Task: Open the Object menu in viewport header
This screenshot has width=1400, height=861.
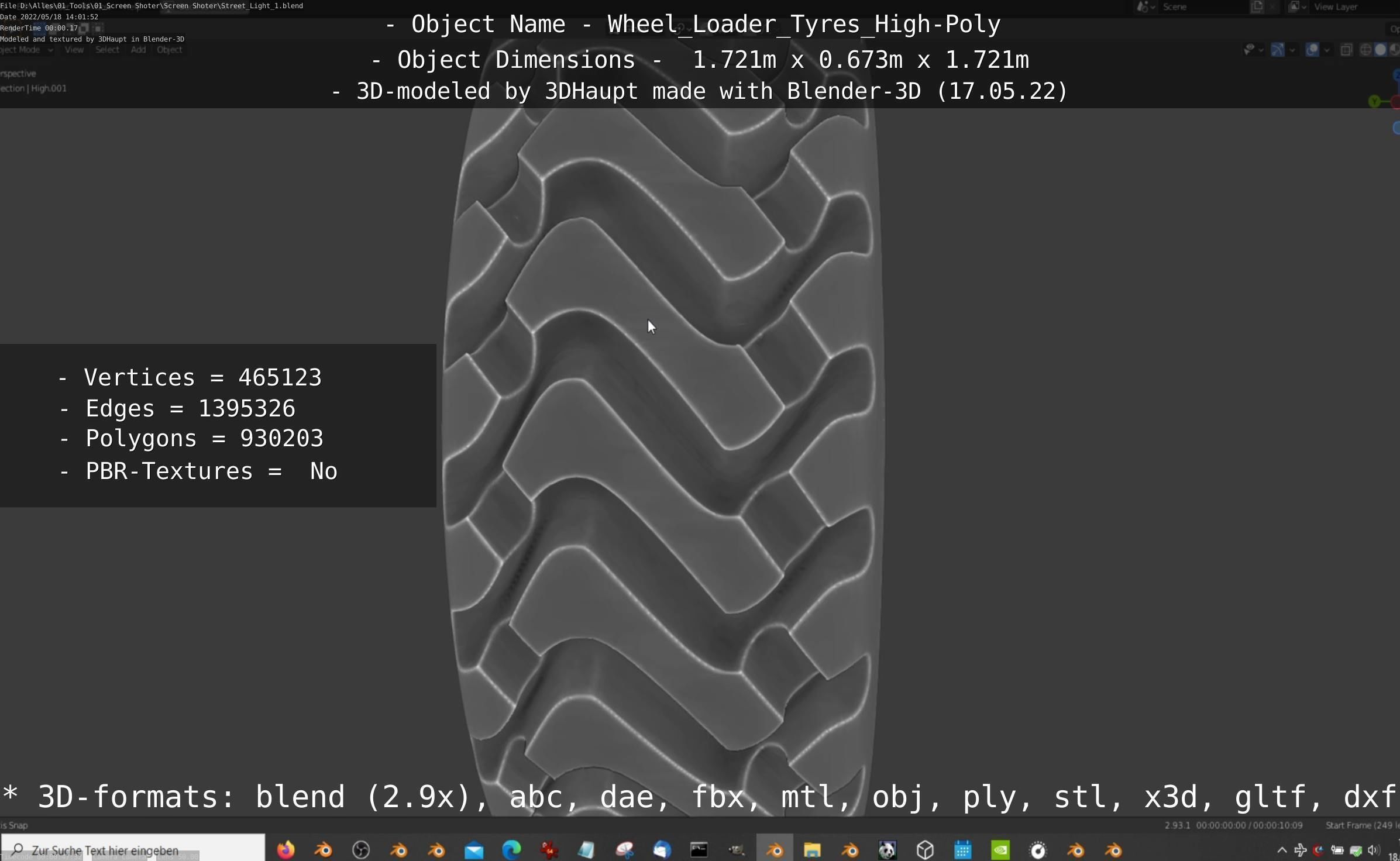Action: pos(169,50)
